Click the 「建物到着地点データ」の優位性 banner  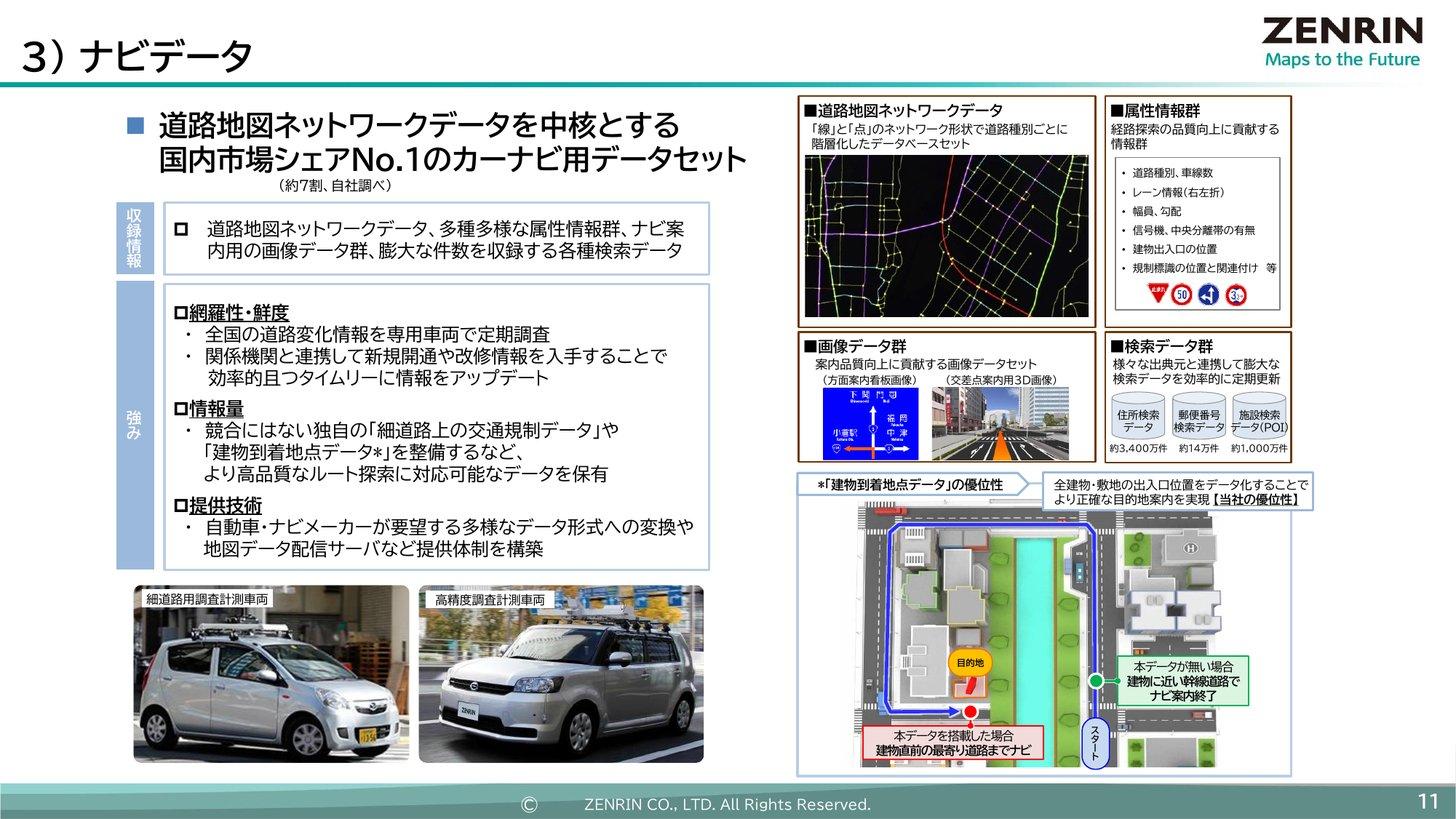[911, 485]
